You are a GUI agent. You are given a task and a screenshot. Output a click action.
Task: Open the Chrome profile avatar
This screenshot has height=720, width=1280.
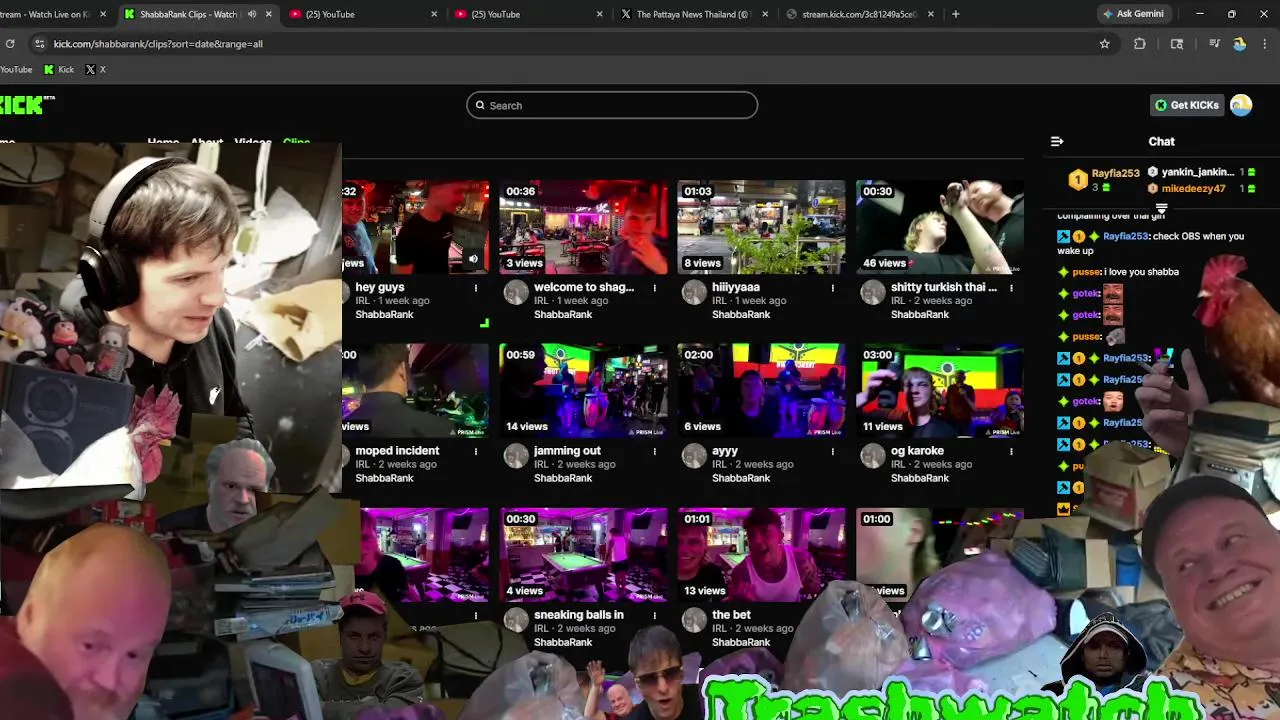1240,44
